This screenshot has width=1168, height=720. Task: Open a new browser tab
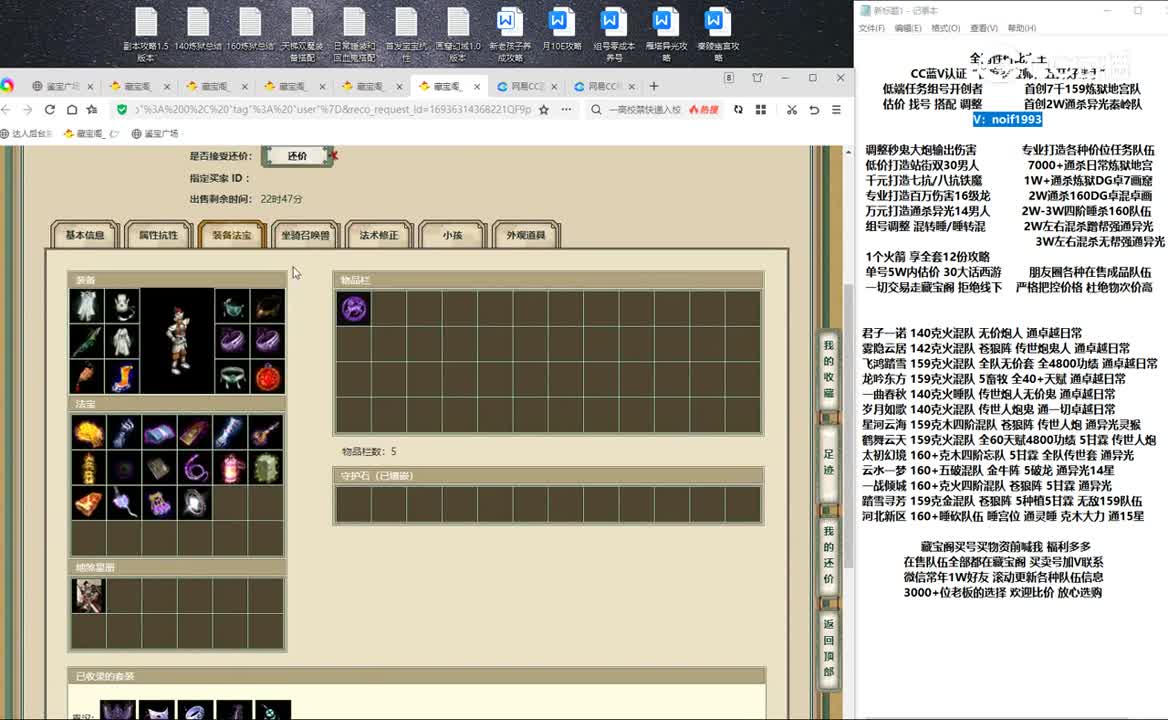[x=653, y=86]
